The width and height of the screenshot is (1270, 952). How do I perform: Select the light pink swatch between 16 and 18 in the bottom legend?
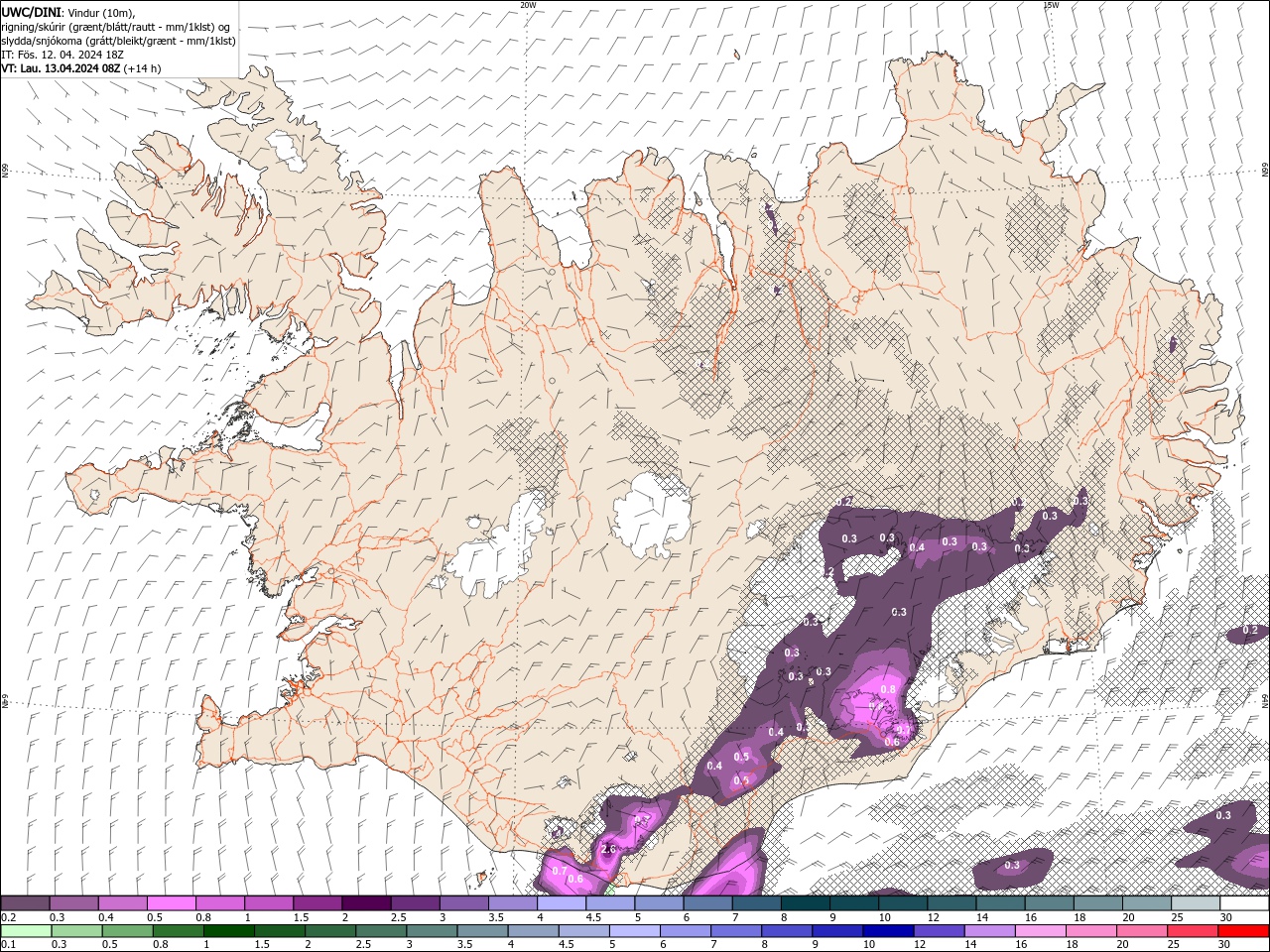coord(1041,931)
